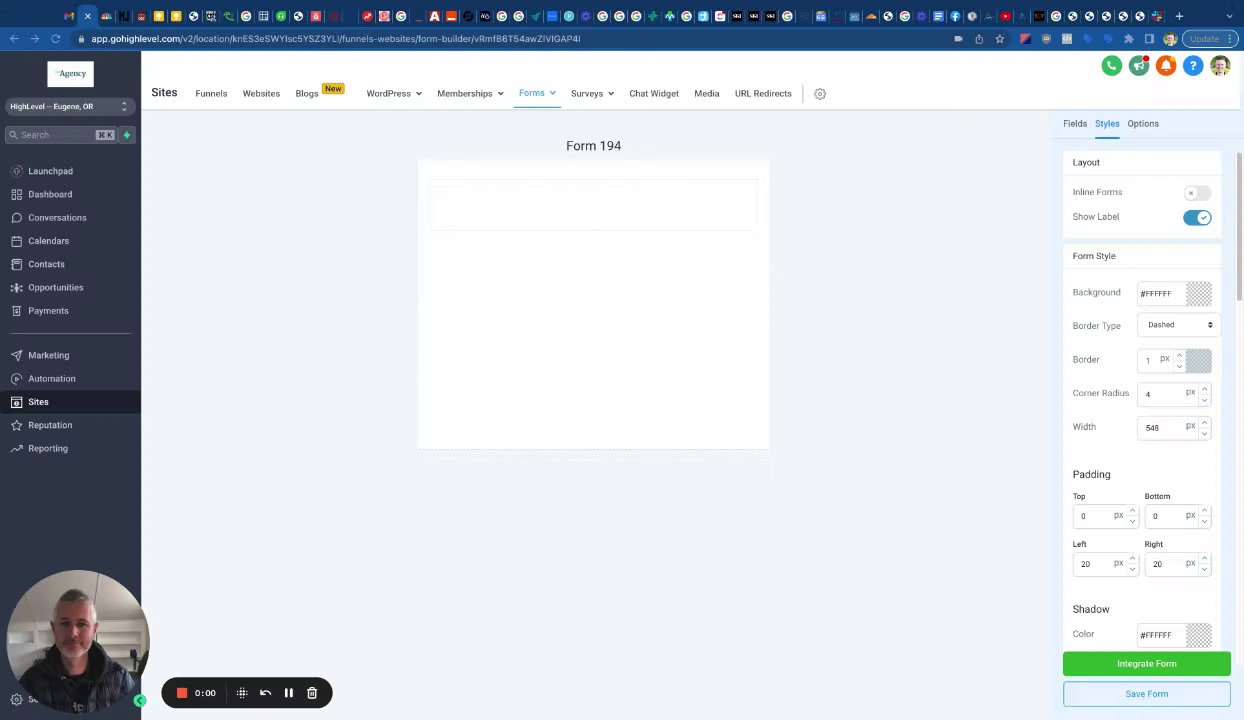Click the Save Form button
This screenshot has width=1244, height=720.
tap(1147, 694)
